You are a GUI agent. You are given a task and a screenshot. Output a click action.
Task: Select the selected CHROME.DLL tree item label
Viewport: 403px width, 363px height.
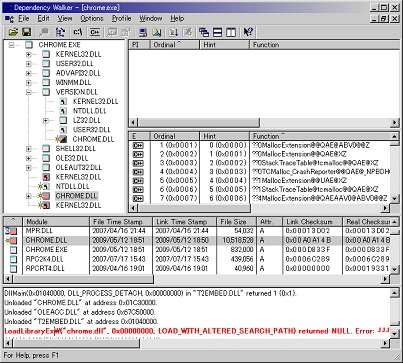click(76, 196)
